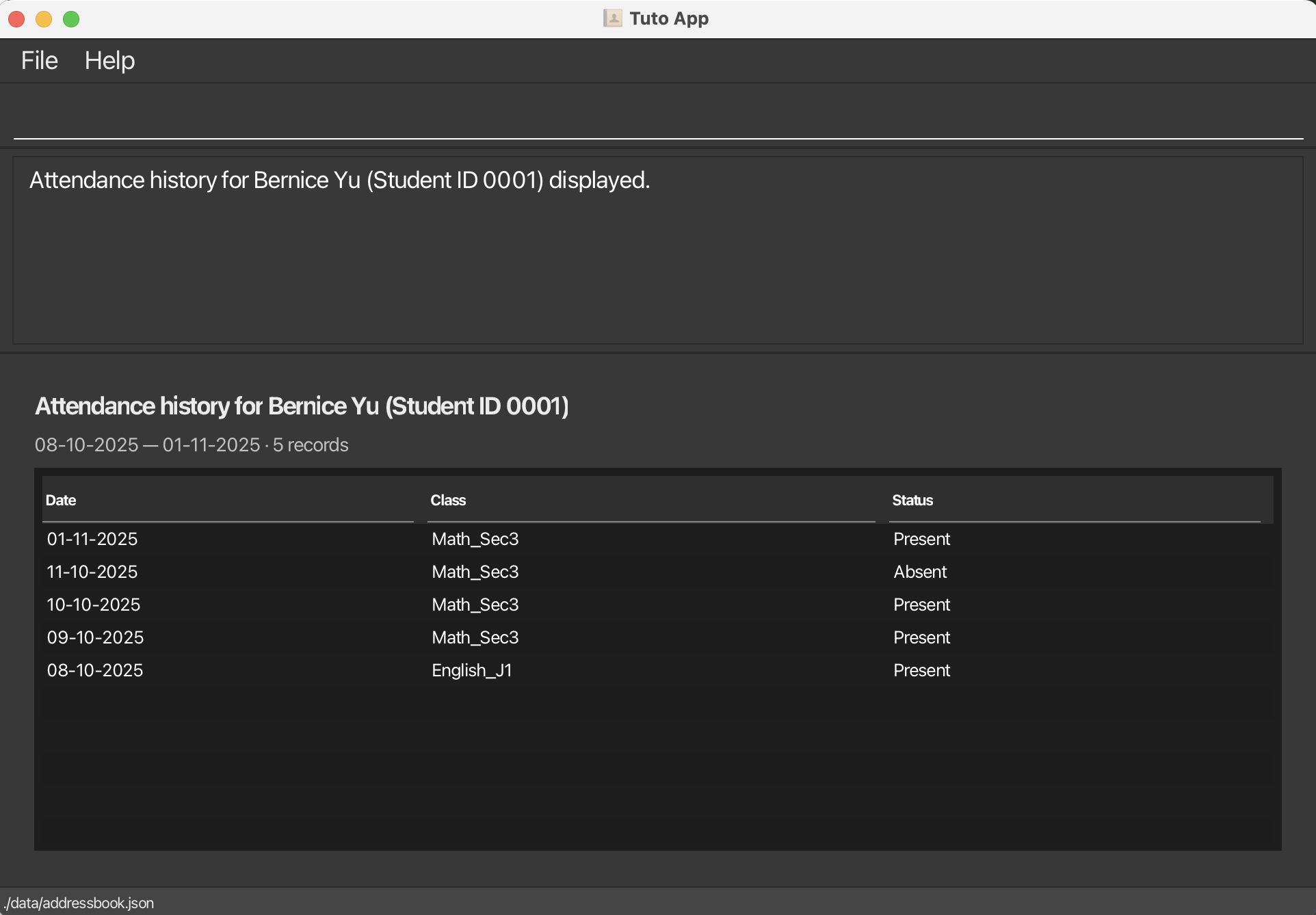Sort by the Class column header

pos(448,500)
